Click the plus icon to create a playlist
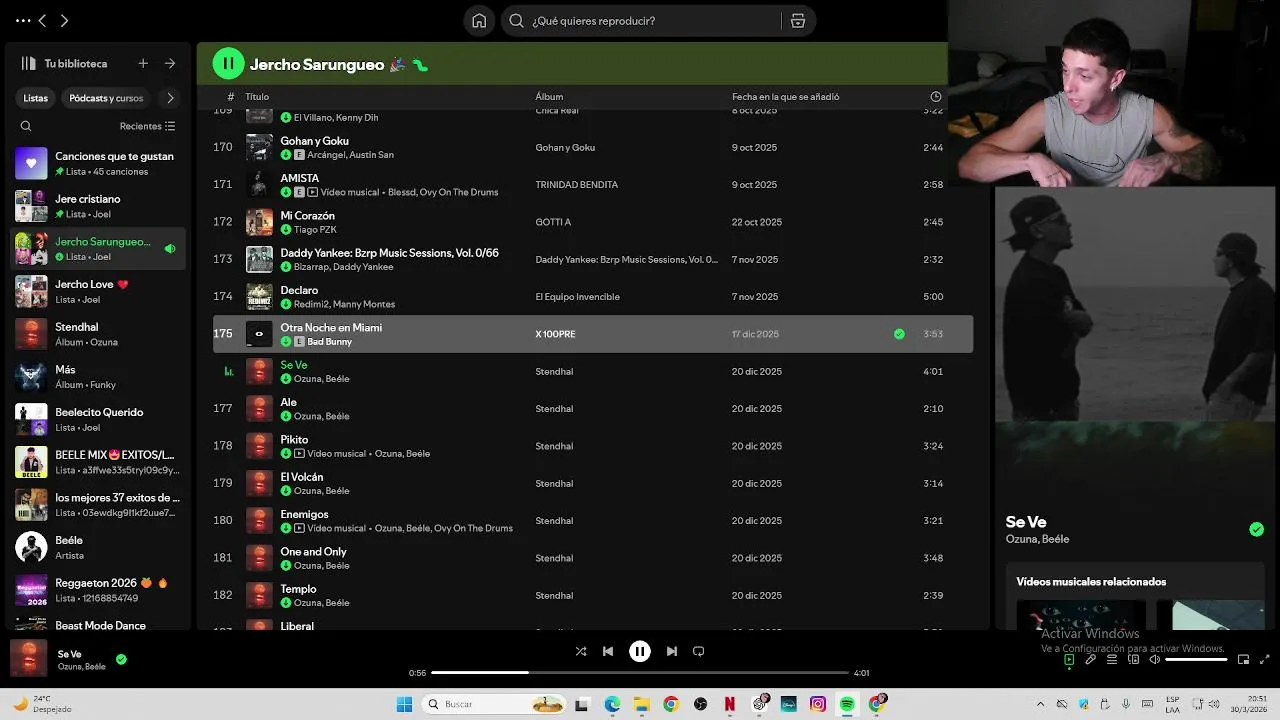The width and height of the screenshot is (1280, 720). (143, 63)
